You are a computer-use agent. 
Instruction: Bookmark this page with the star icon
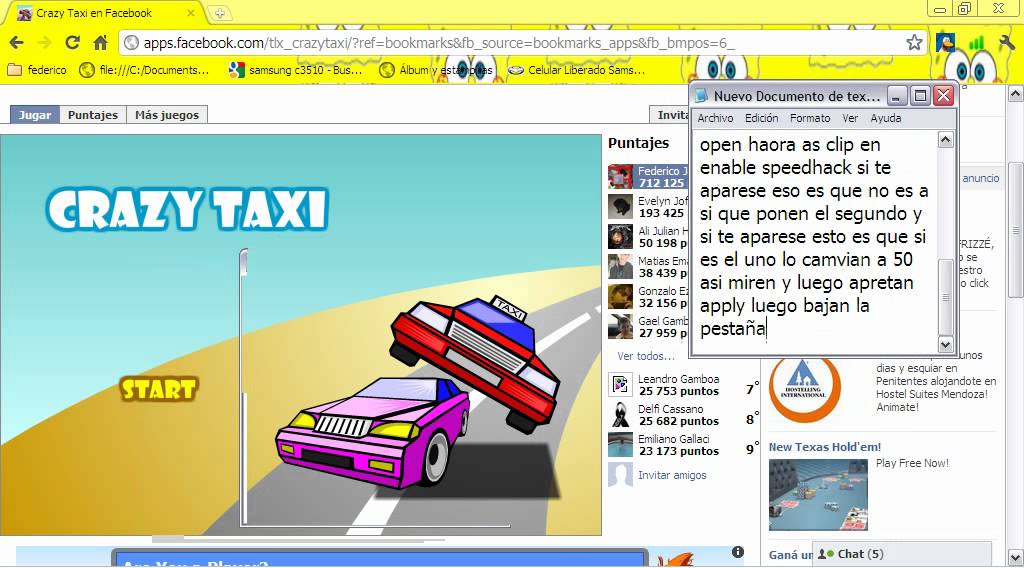click(x=914, y=43)
